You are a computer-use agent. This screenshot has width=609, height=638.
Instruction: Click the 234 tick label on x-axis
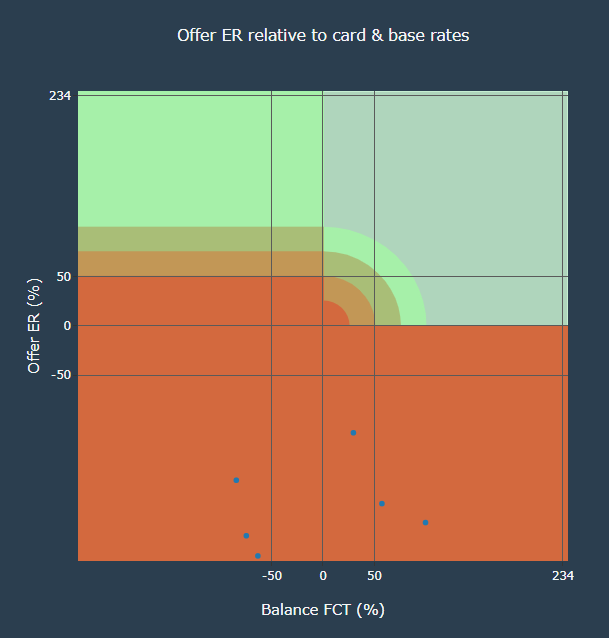(x=563, y=576)
